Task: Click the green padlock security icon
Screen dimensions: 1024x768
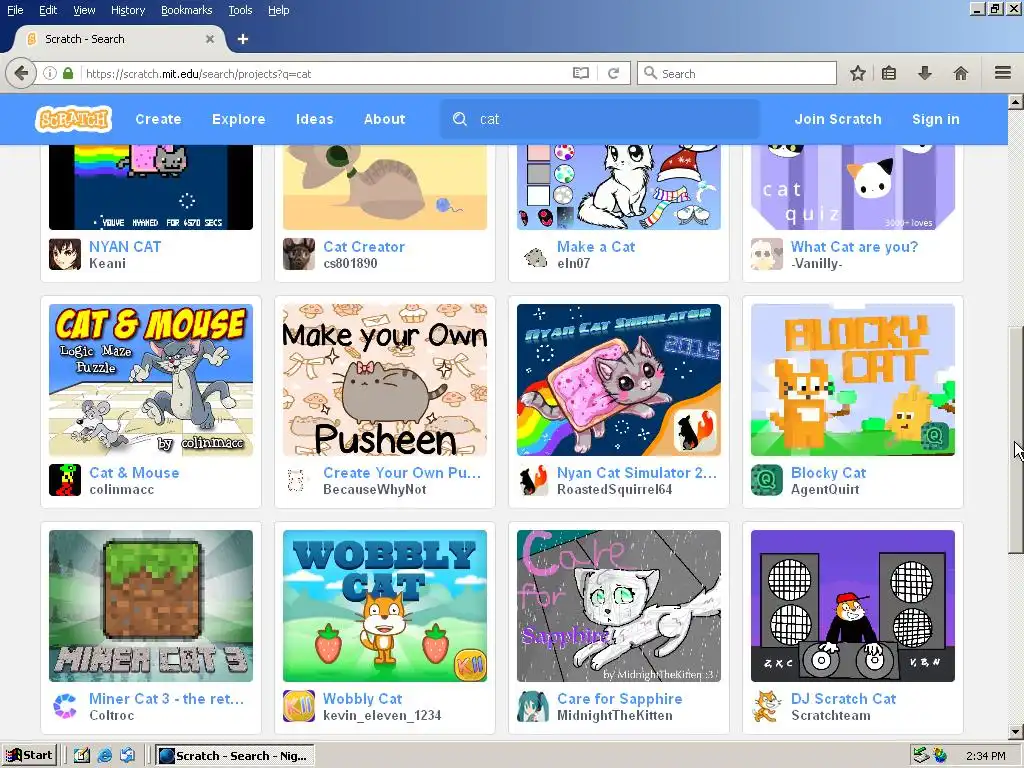Action: [x=68, y=73]
